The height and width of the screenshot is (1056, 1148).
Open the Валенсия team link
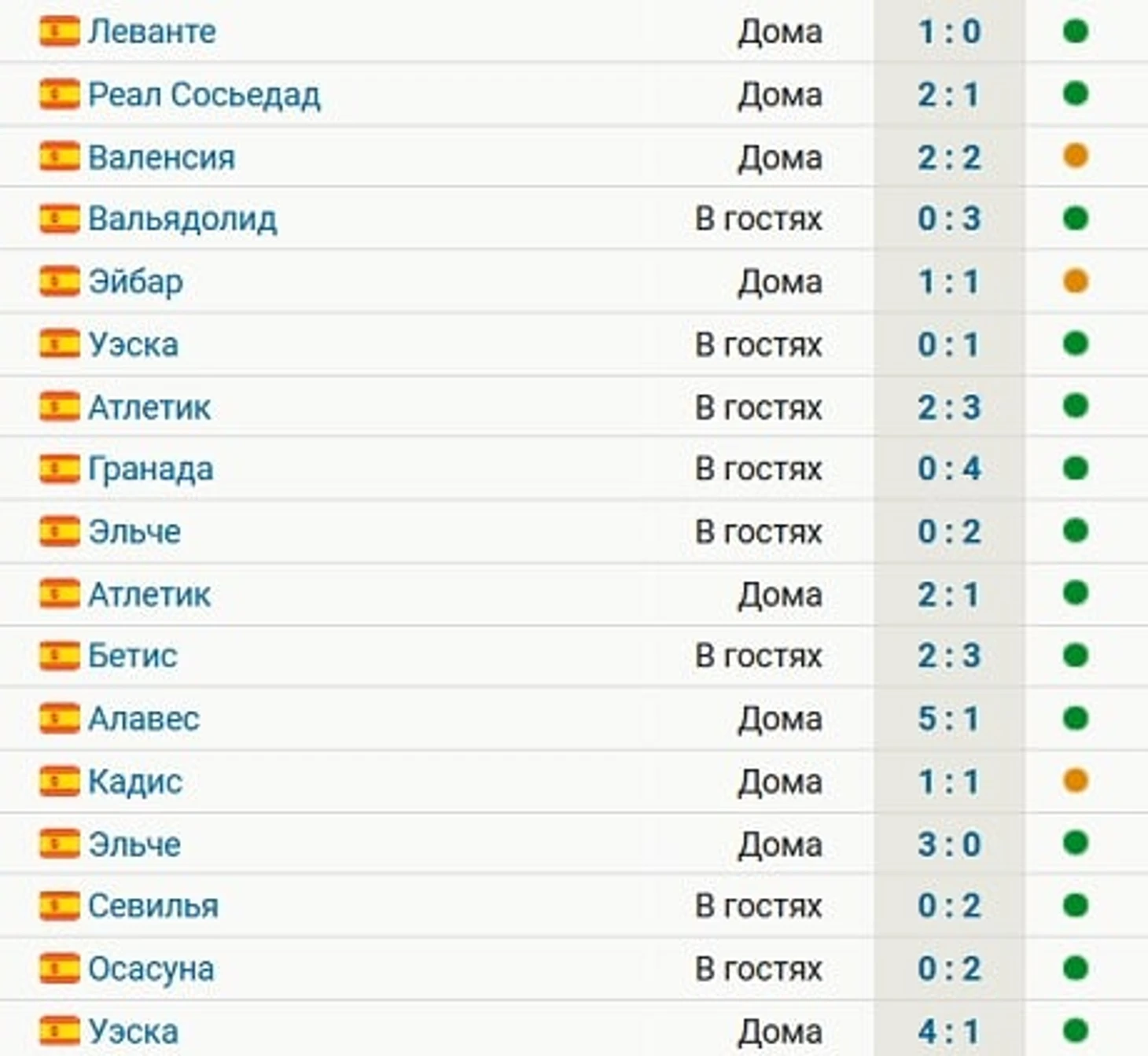click(x=162, y=157)
